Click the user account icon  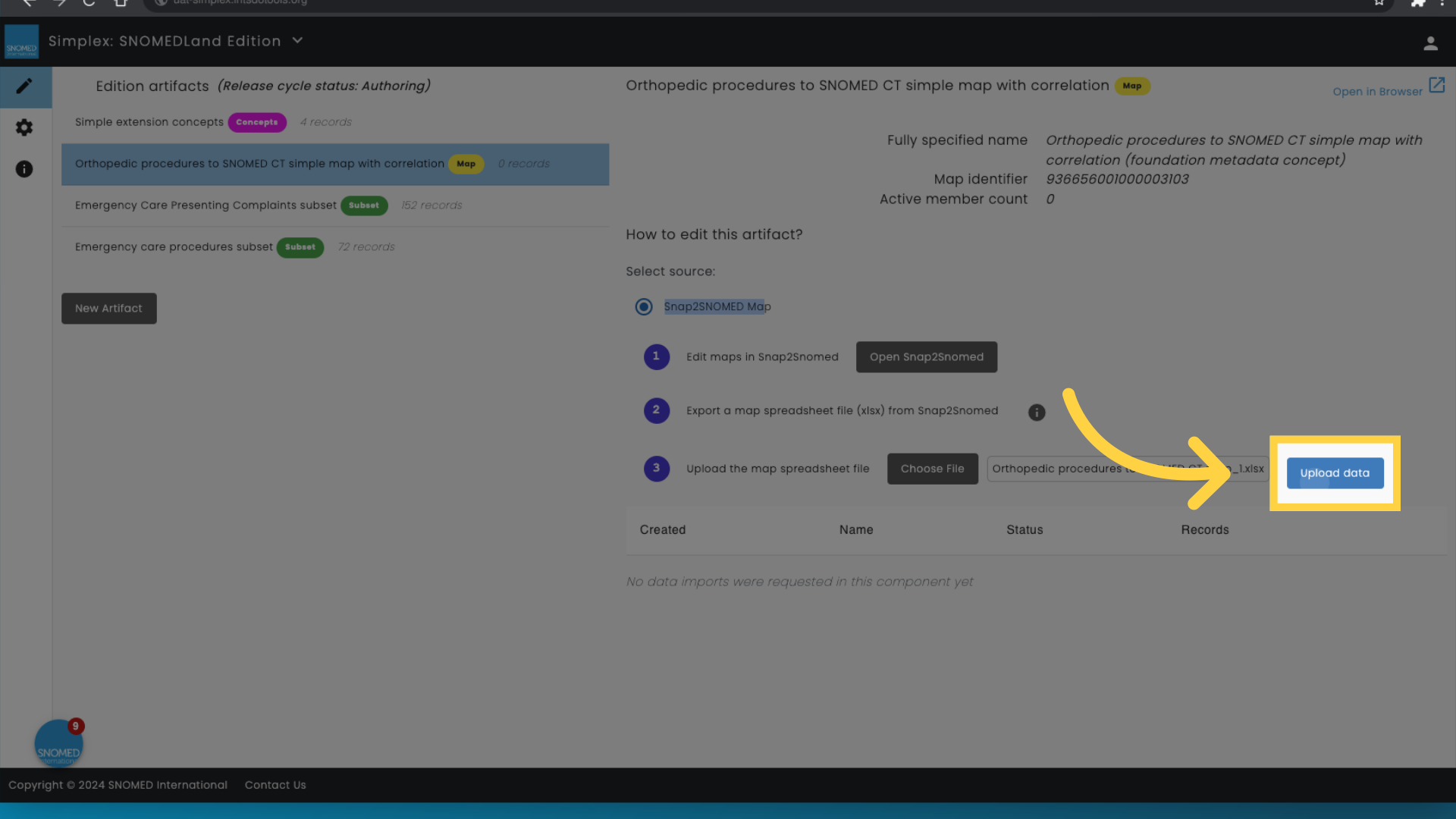pyautogui.click(x=1430, y=44)
